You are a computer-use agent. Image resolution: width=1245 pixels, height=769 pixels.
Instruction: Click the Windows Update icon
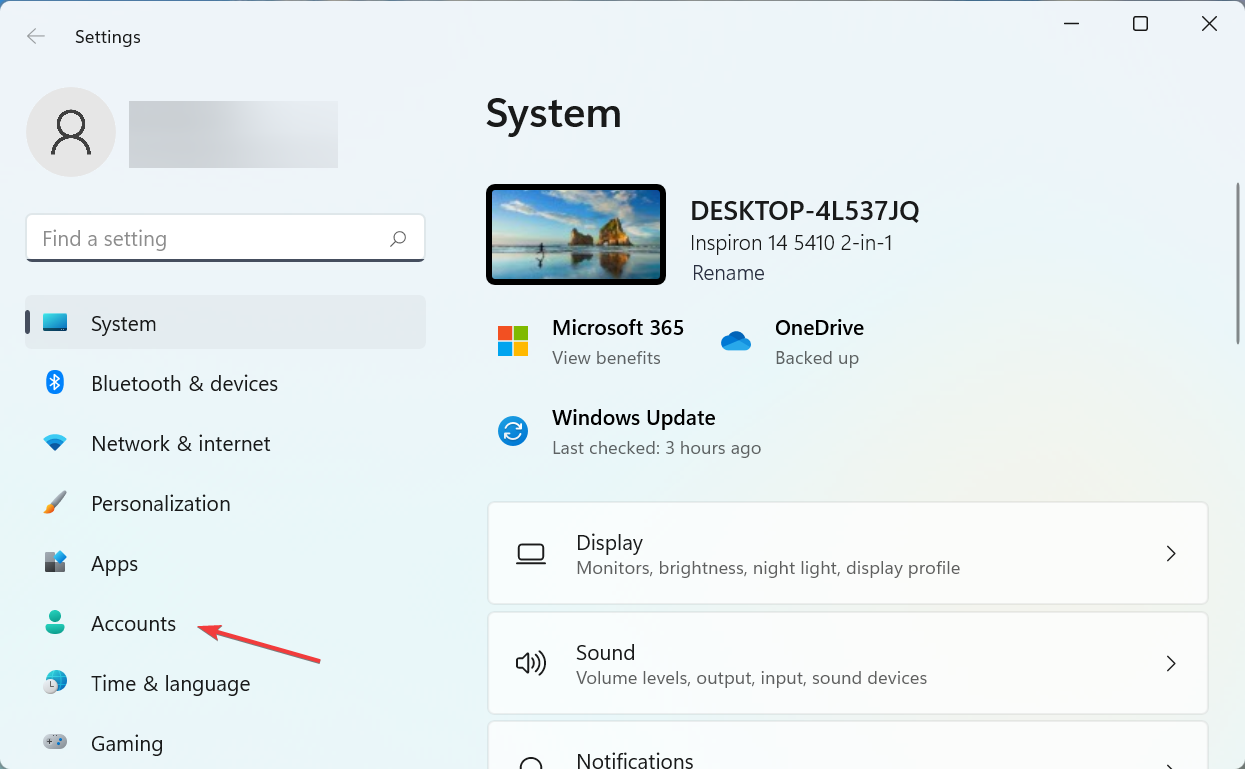tap(513, 431)
